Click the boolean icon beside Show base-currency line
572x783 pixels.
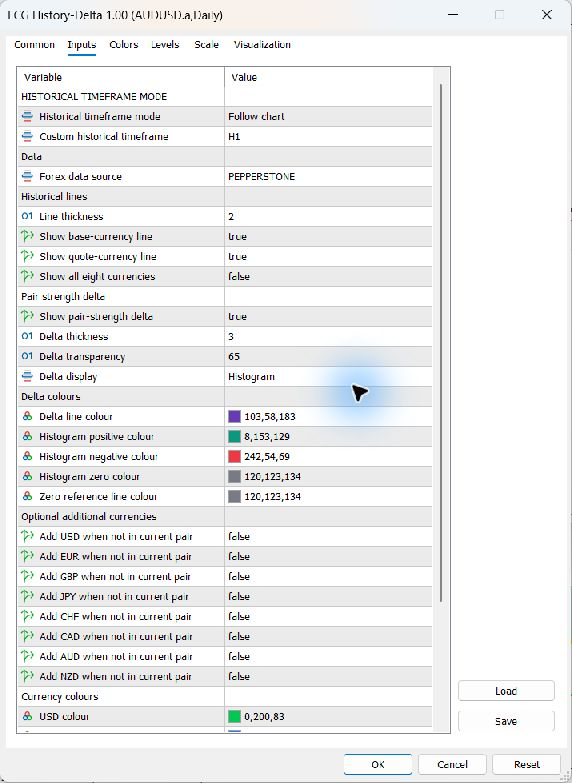(27, 236)
